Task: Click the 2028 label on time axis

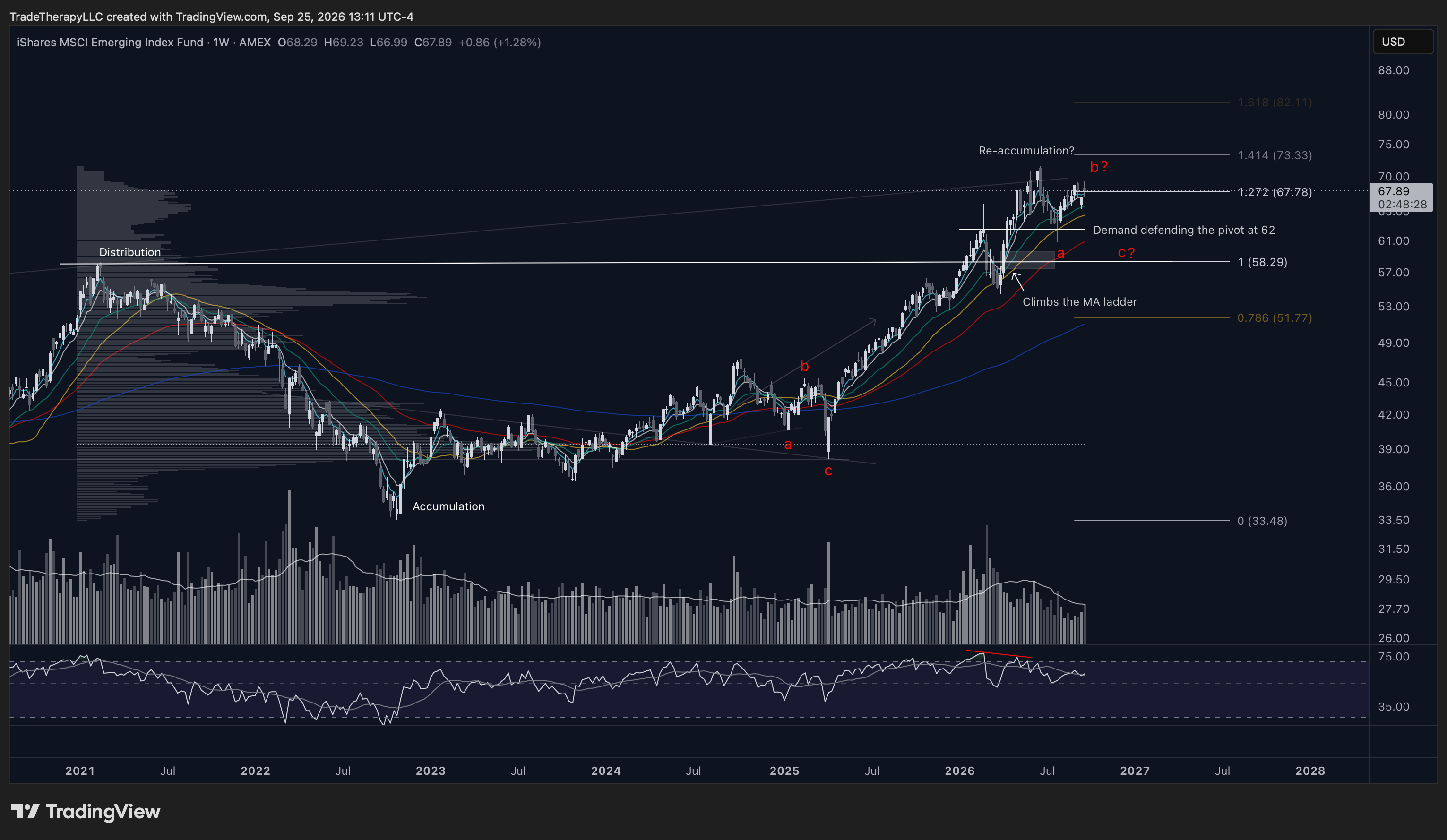Action: coord(1310,771)
